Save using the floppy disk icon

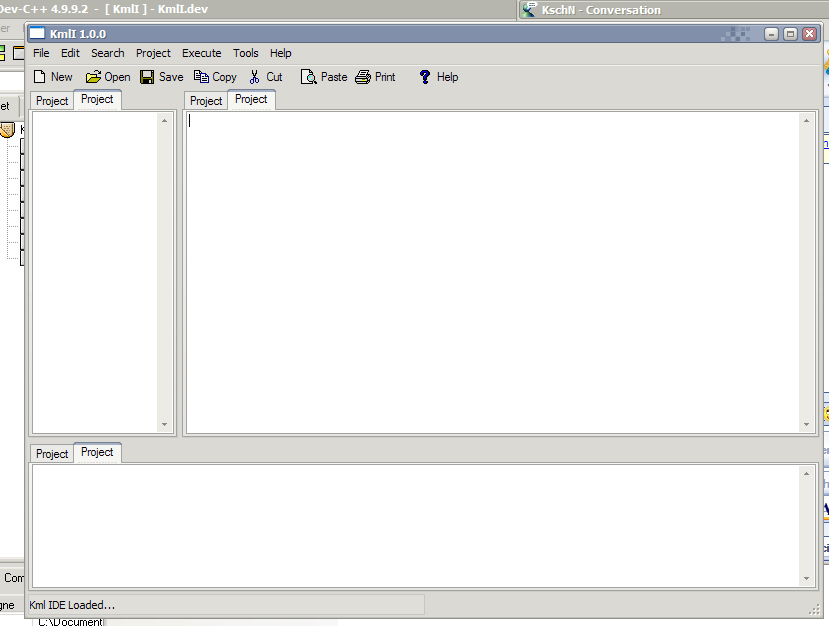(147, 77)
